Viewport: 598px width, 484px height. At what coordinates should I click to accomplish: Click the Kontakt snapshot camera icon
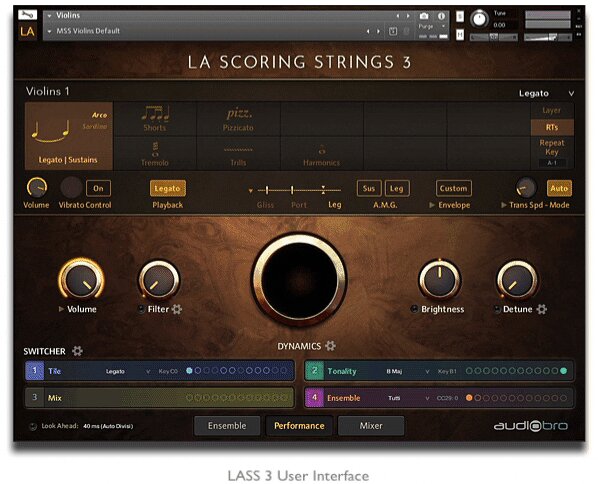424,16
